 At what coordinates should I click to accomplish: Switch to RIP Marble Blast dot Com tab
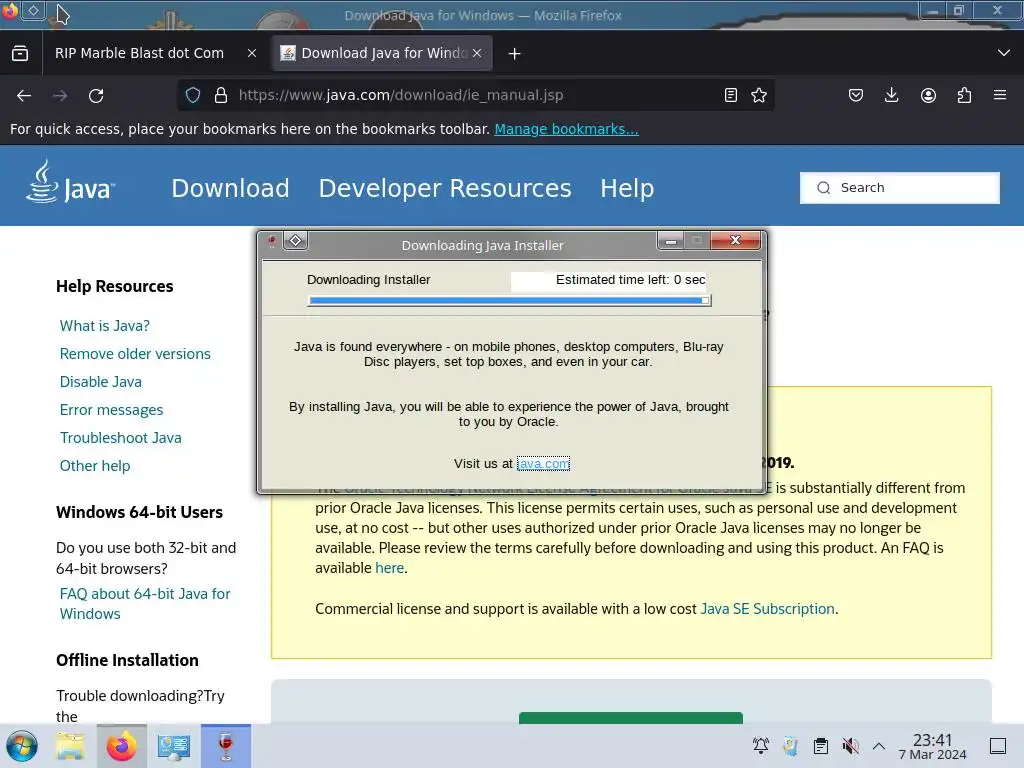pos(139,54)
